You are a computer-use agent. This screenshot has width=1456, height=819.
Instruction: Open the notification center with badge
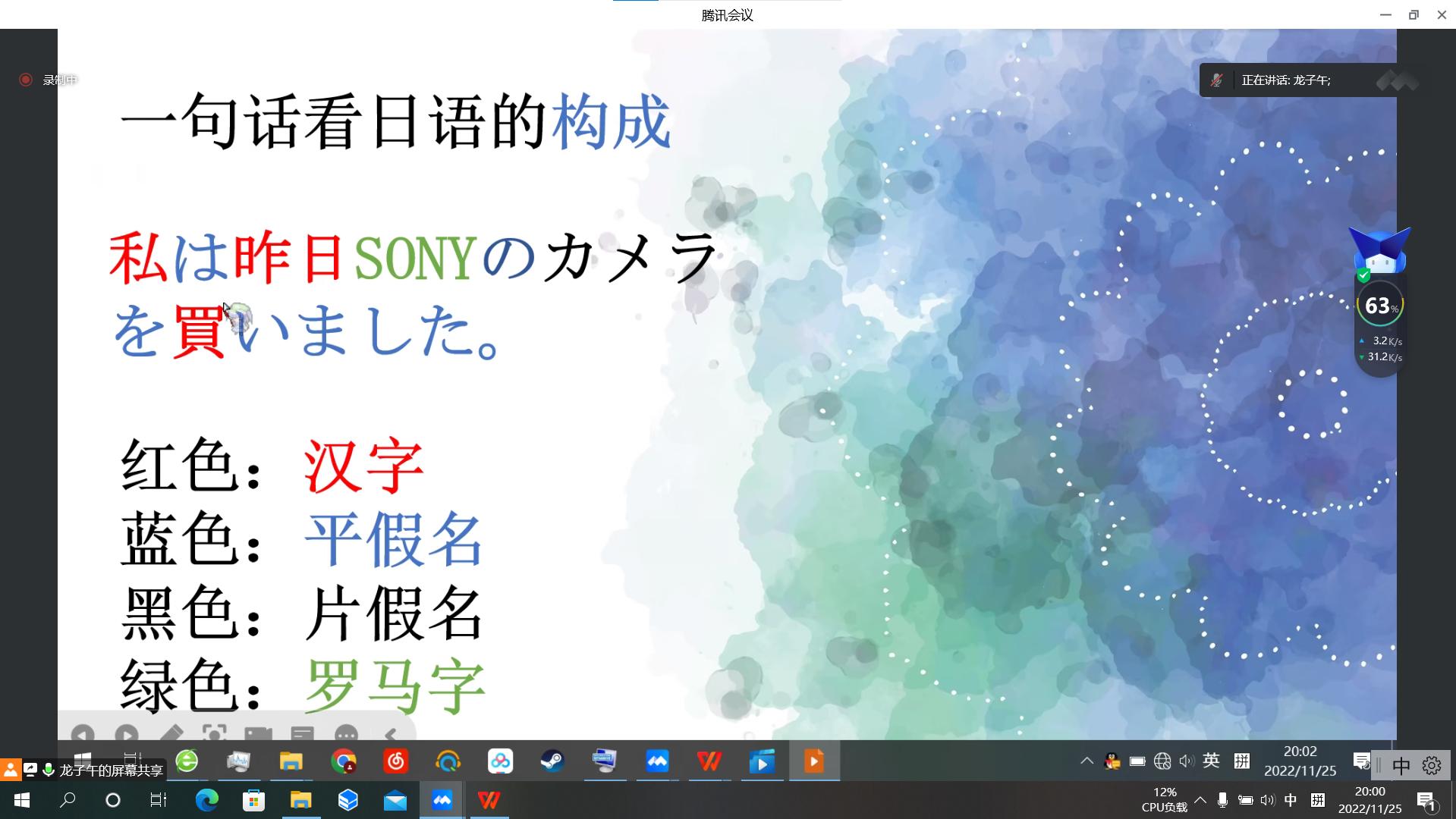tap(1426, 801)
